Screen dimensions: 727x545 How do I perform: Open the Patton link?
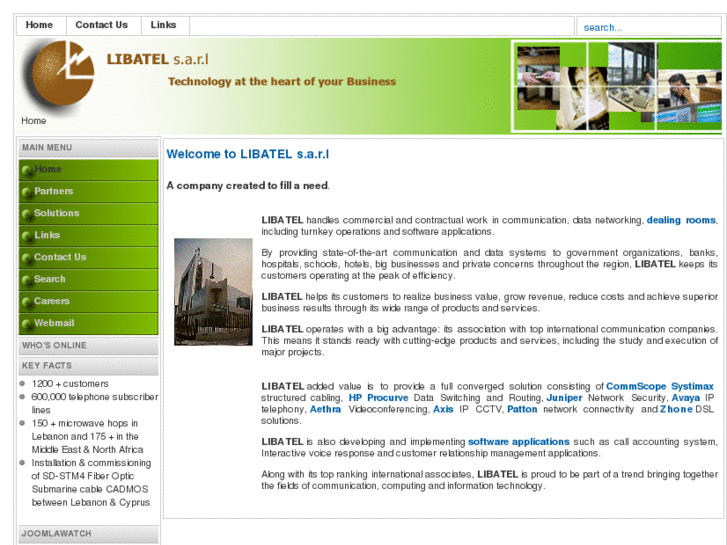[x=522, y=410]
